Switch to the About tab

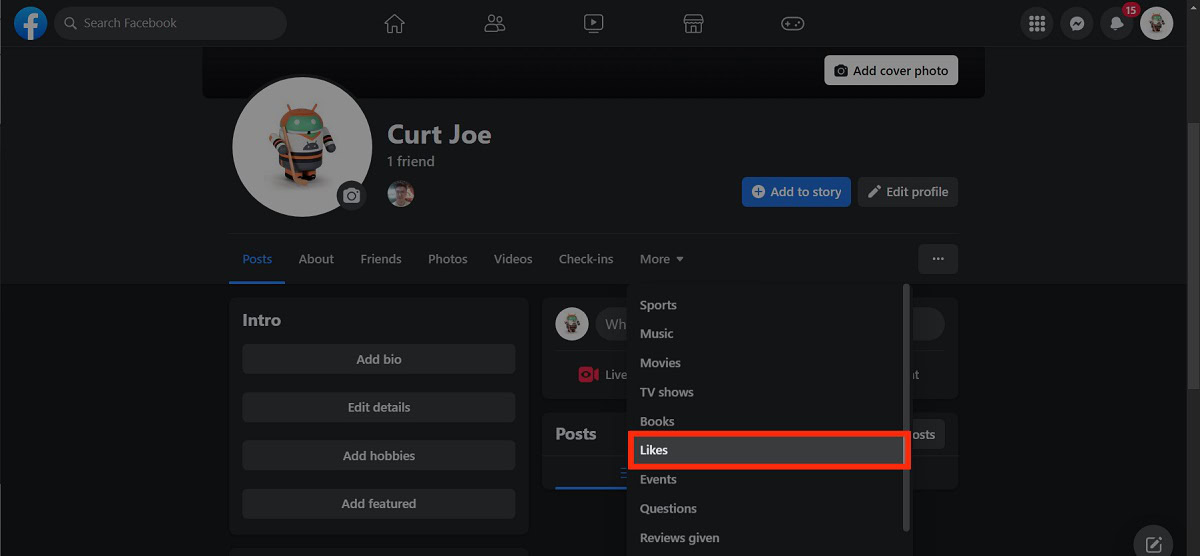coord(316,259)
